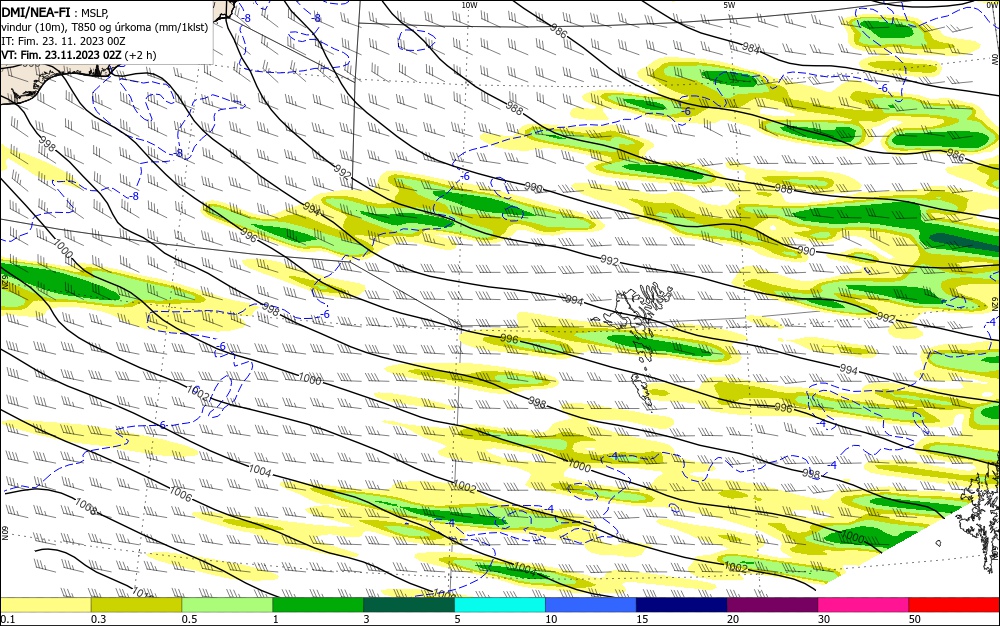Pick the cyan 5–10 legend swatch
The height and width of the screenshot is (626, 1000).
(x=500, y=605)
